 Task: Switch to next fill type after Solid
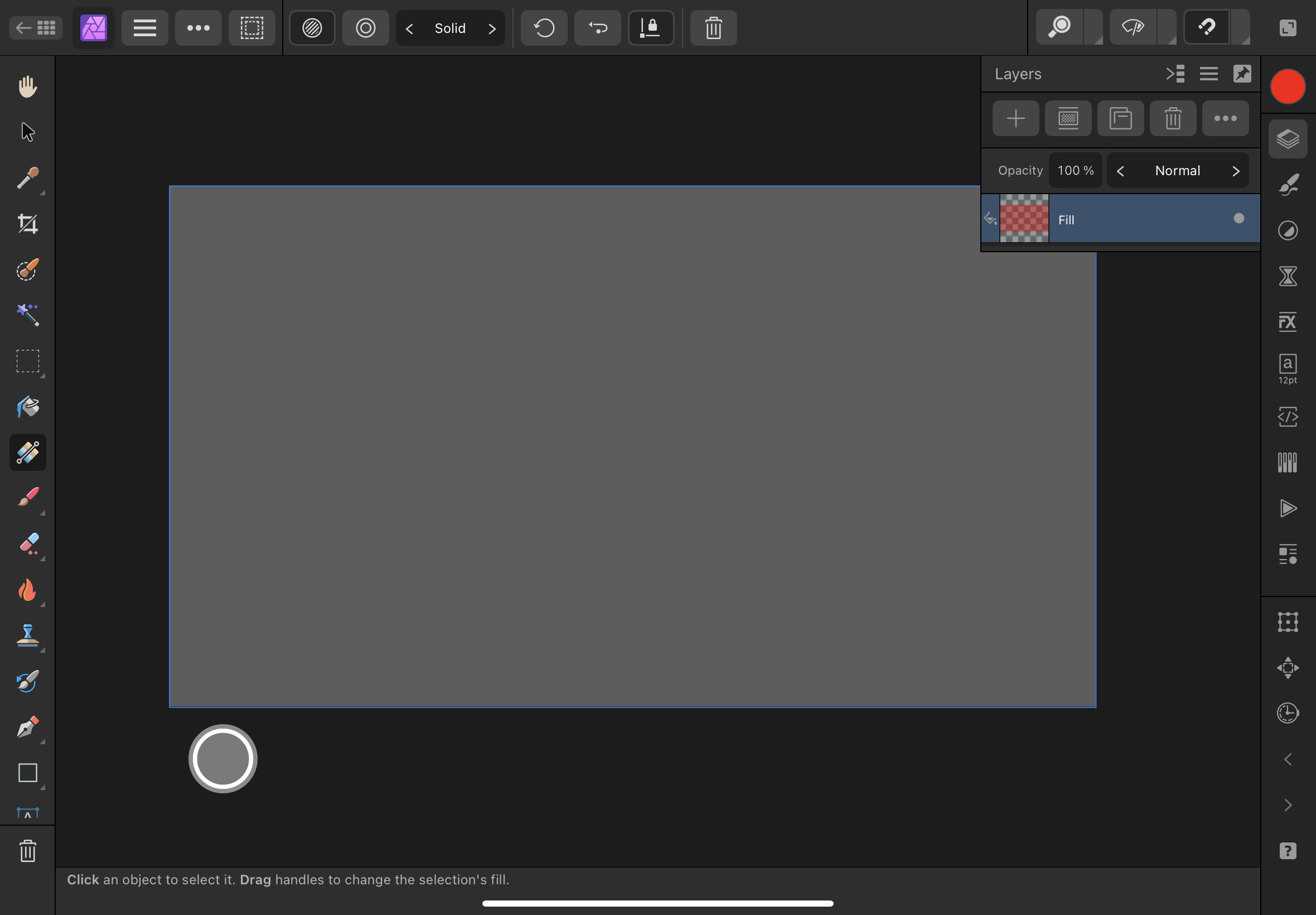(x=492, y=28)
